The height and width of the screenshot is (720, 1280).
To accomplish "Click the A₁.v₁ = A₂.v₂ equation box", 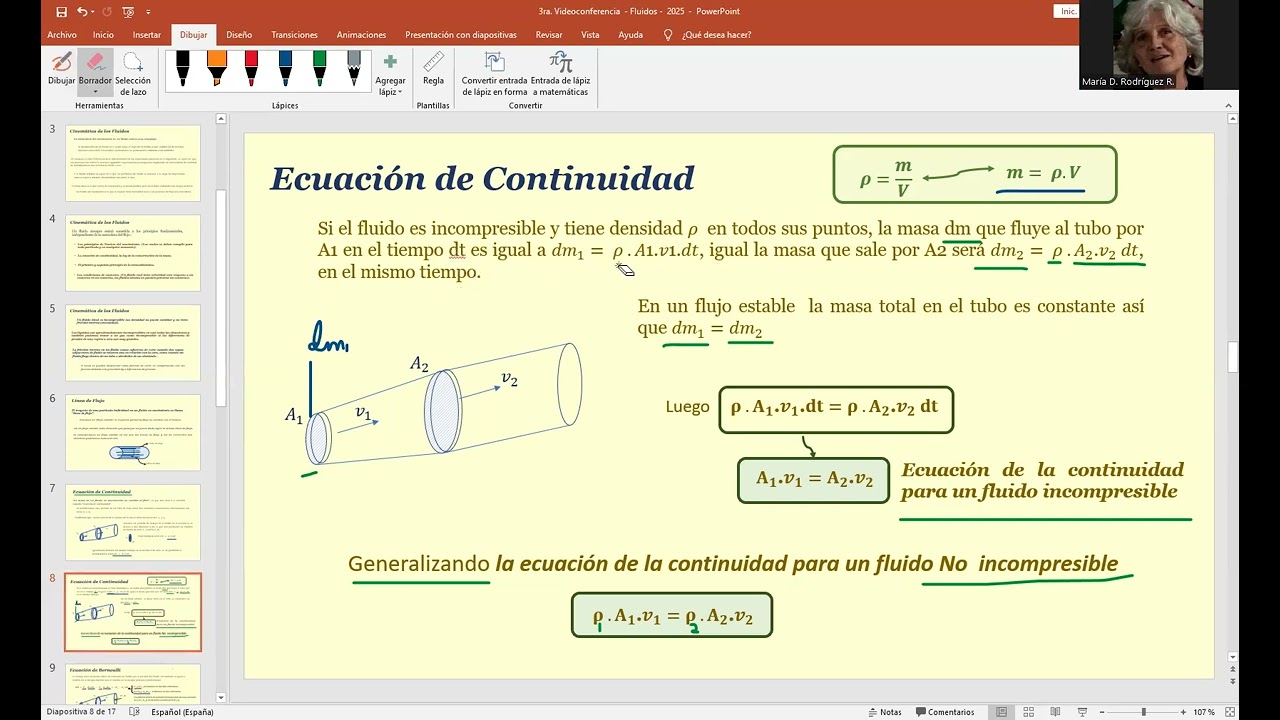I will [814, 479].
